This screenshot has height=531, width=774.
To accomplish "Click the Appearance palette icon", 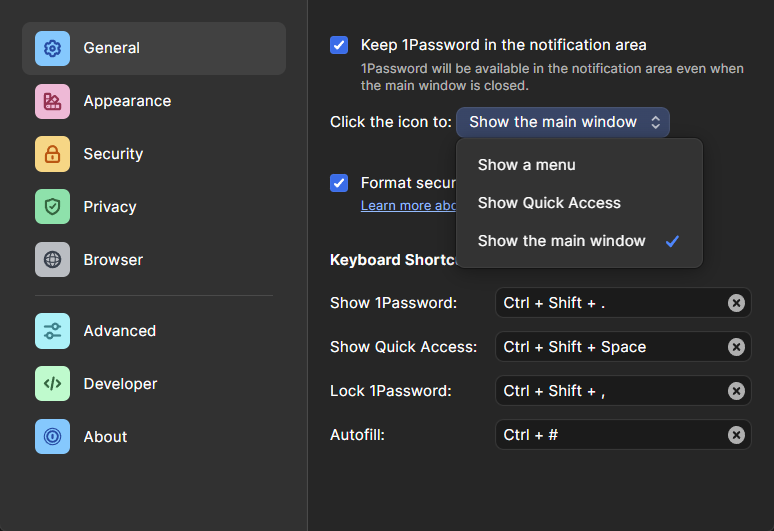I will (x=52, y=101).
